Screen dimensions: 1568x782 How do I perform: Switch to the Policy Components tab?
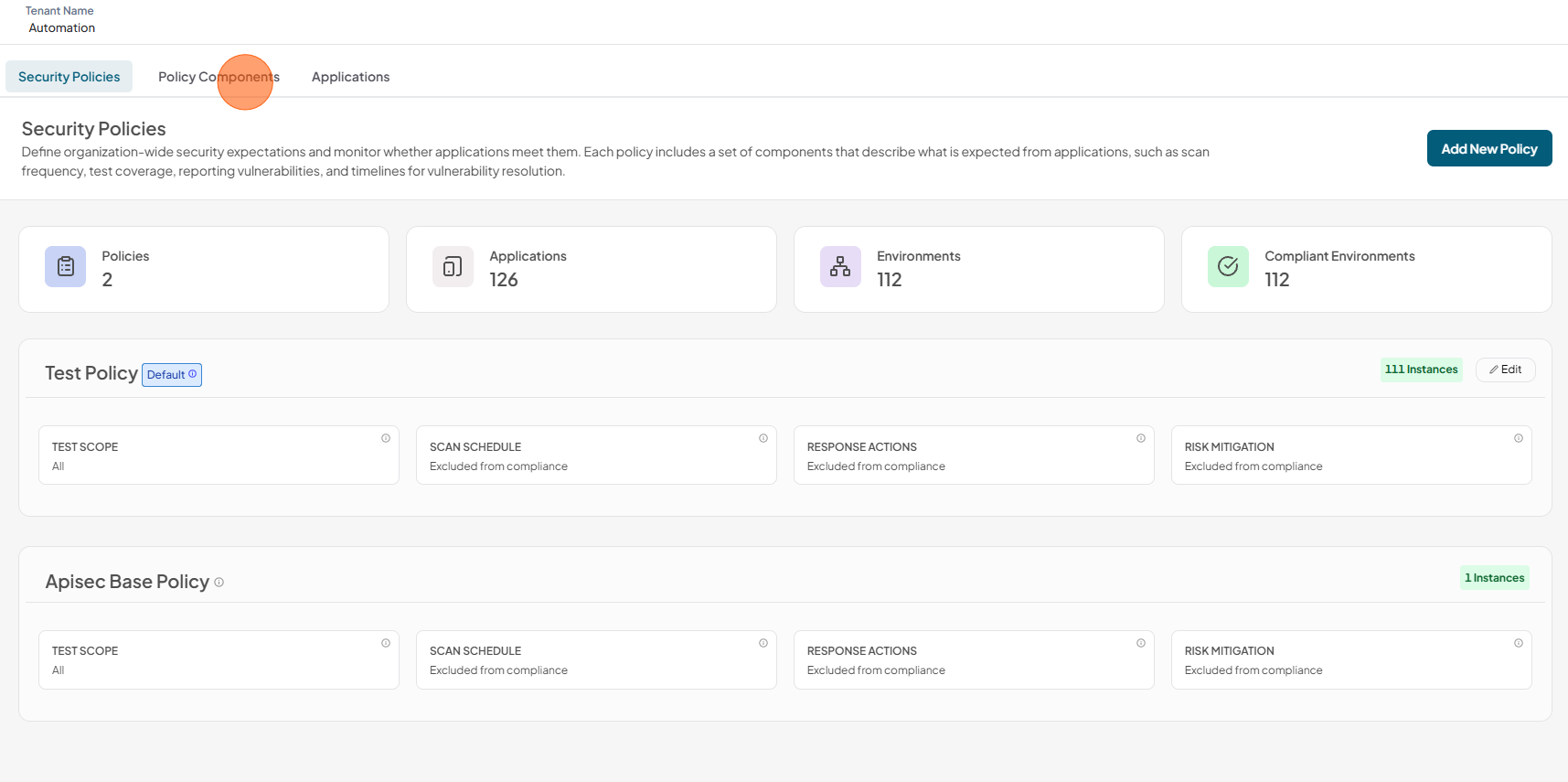point(219,77)
